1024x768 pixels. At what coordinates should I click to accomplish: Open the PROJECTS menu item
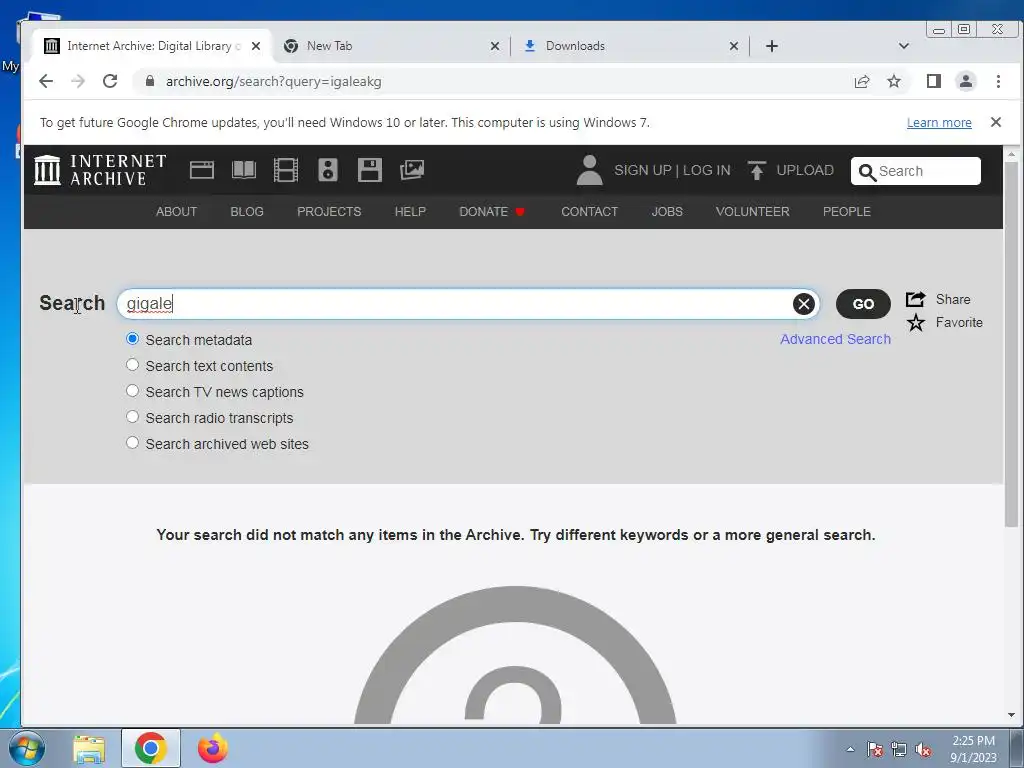329,212
